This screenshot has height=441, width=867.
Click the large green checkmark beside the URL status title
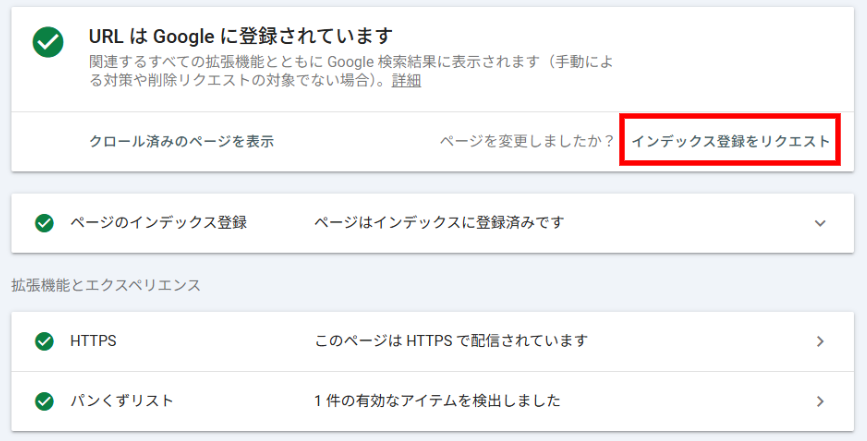[47, 42]
